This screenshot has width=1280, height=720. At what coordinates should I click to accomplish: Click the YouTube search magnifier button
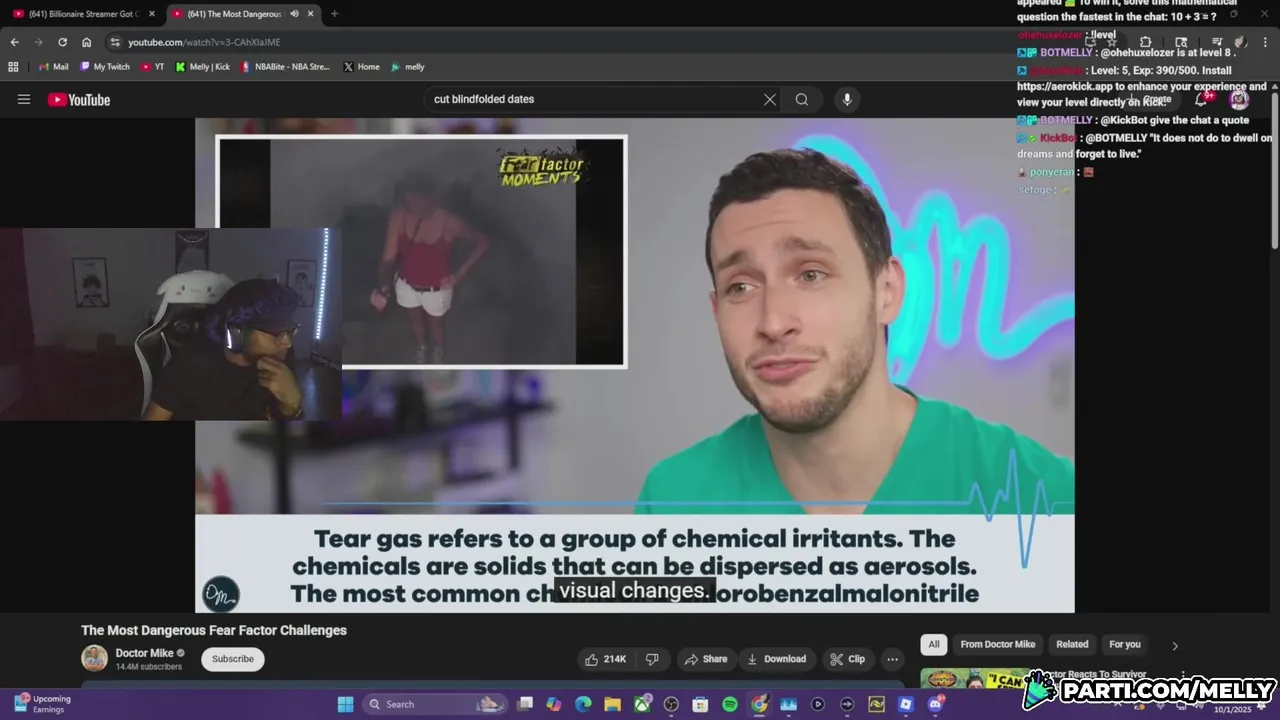click(802, 99)
